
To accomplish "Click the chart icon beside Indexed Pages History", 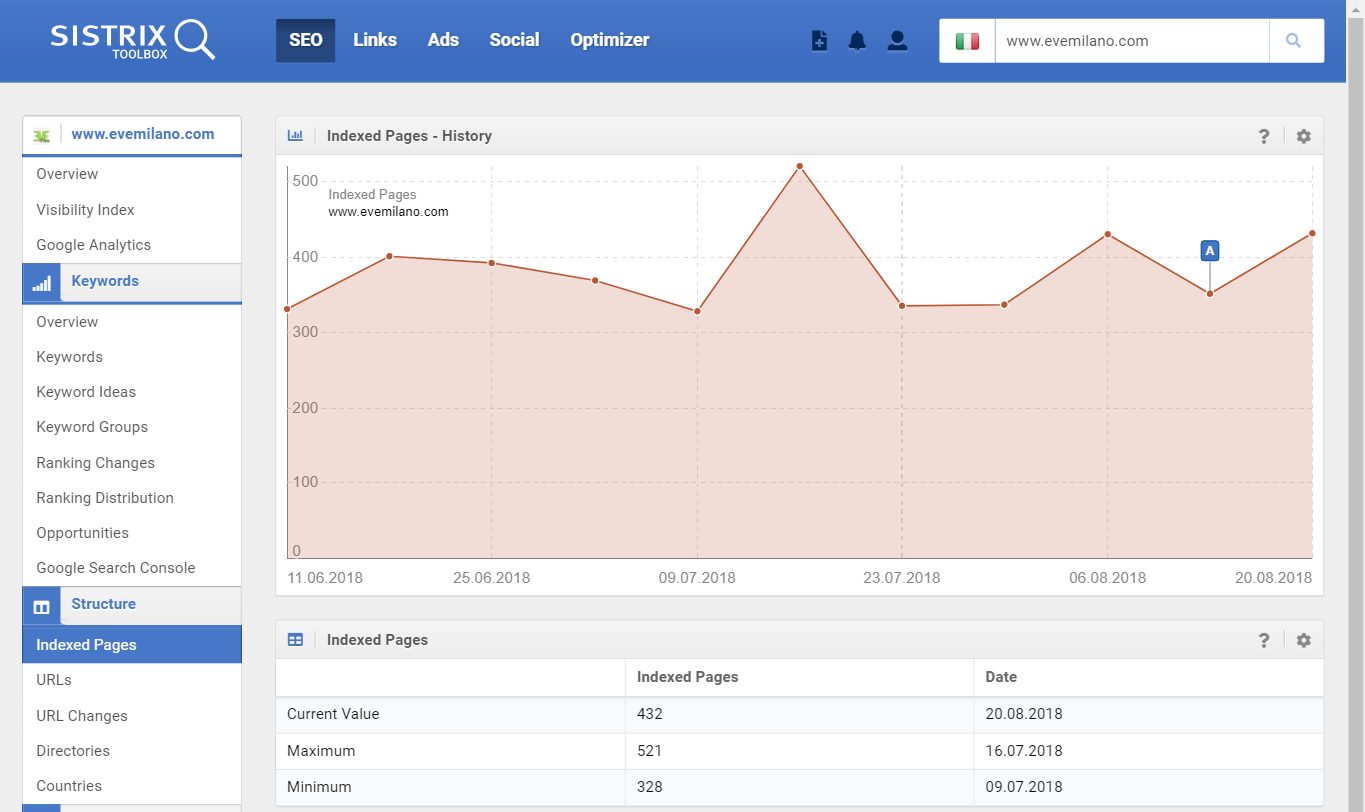I will tap(295, 135).
